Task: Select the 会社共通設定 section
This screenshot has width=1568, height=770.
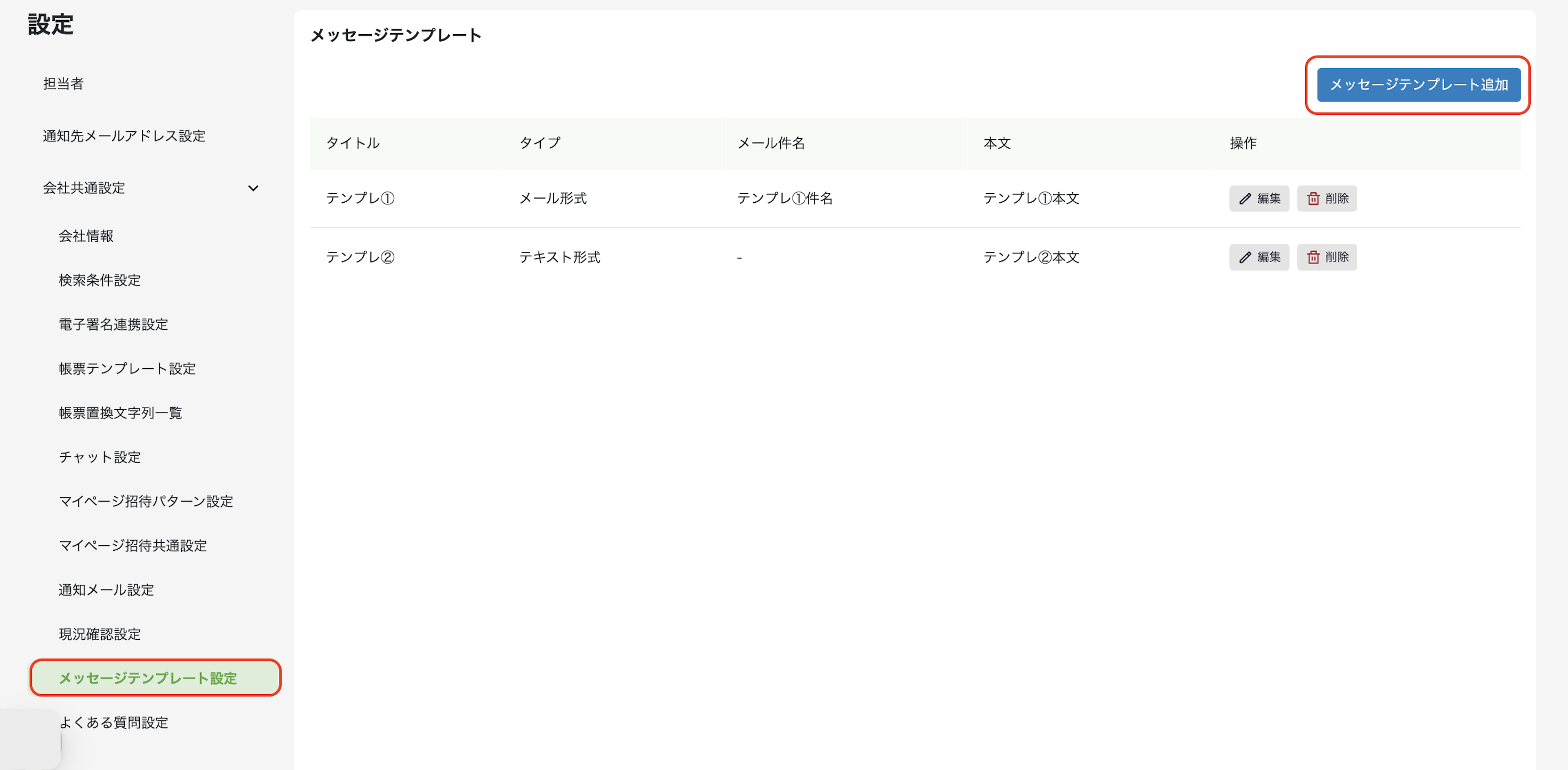Action: coord(84,188)
